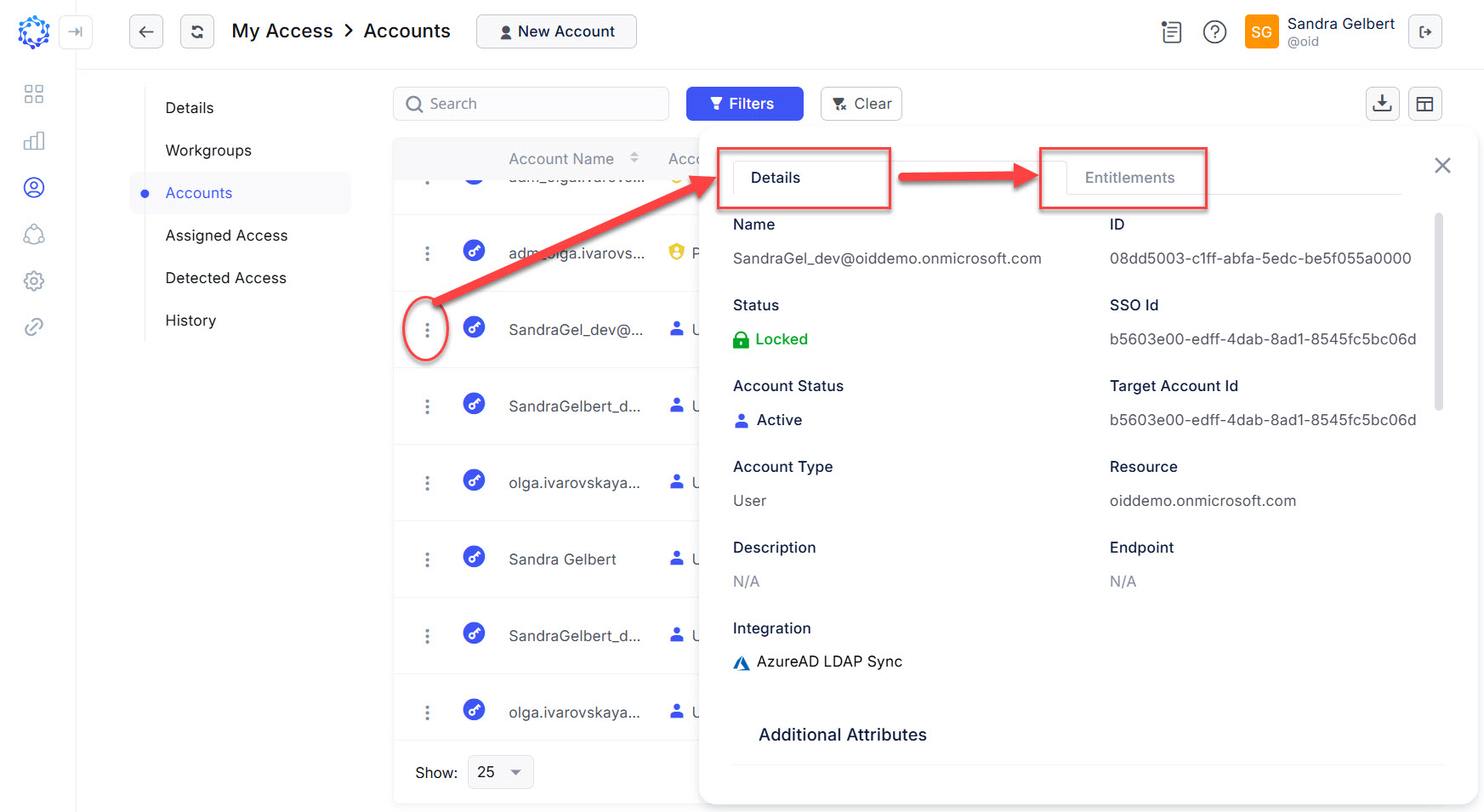Focus the Search field
This screenshot has height=812, width=1484.
531,104
